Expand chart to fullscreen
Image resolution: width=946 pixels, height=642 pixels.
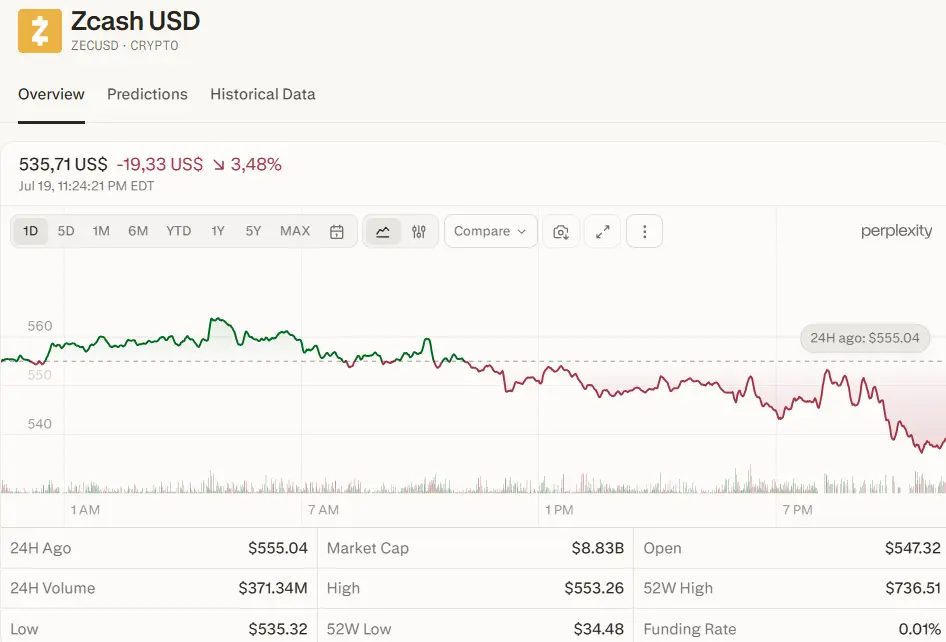click(x=603, y=232)
